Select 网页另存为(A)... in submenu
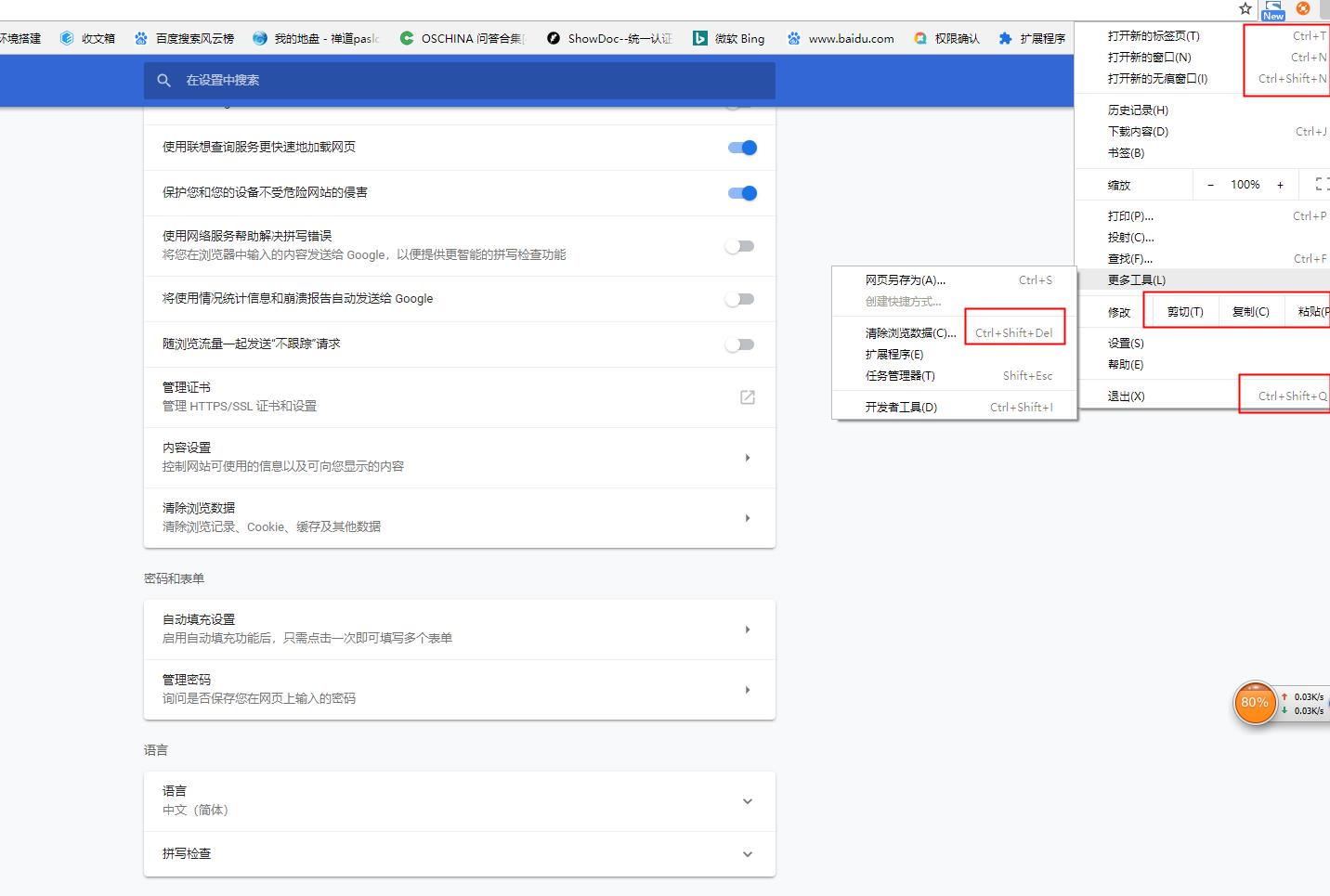The height and width of the screenshot is (896, 1330). (x=955, y=280)
